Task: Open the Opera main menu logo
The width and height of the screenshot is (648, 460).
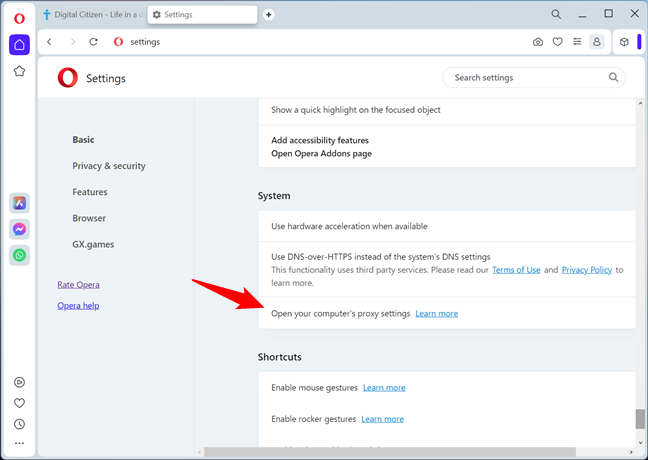Action: [19, 18]
